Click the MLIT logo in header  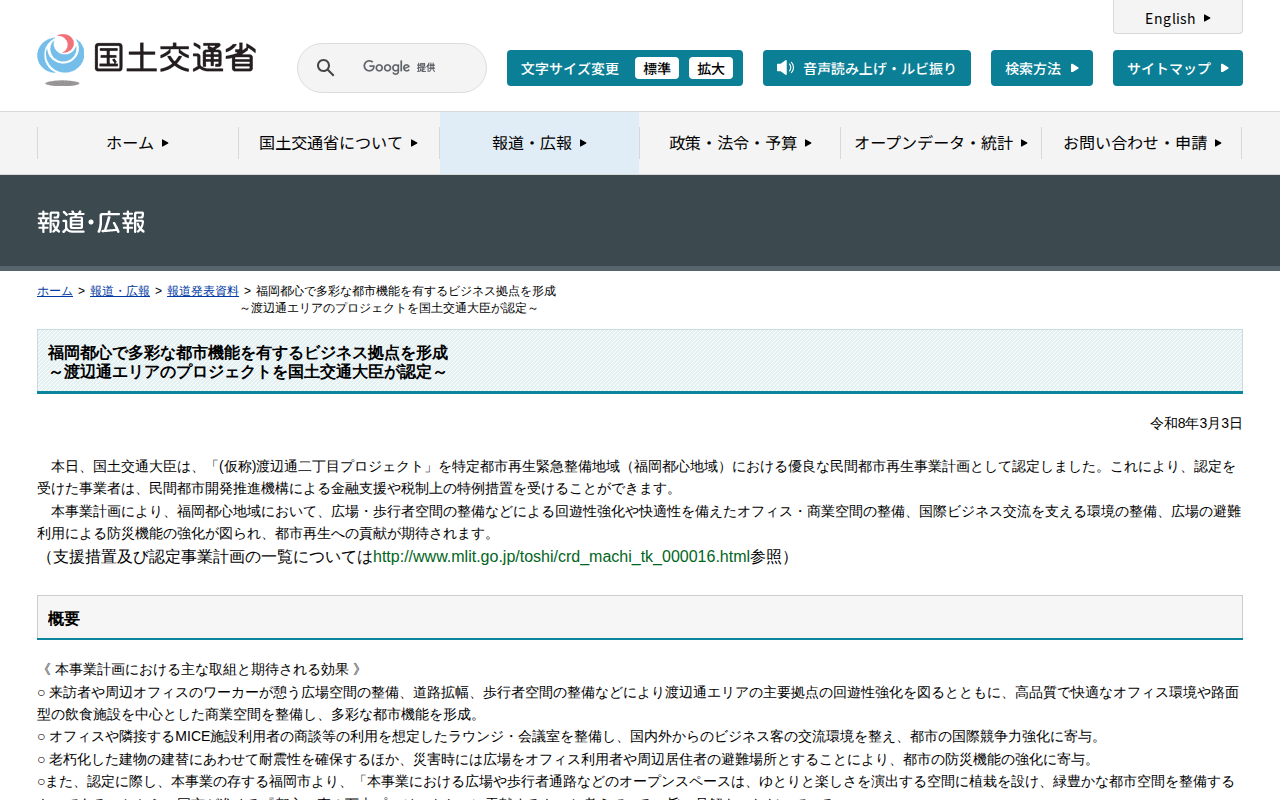(x=147, y=59)
